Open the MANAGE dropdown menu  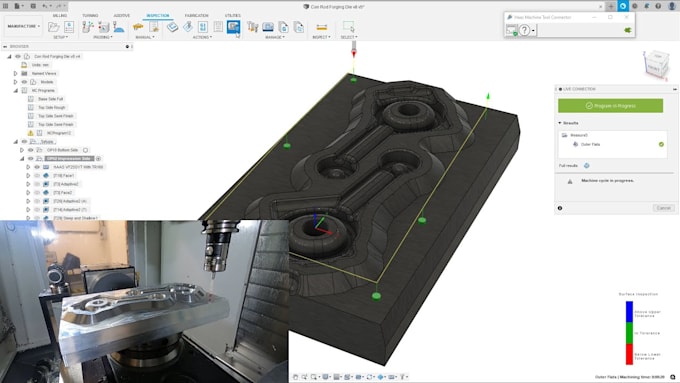[x=275, y=37]
